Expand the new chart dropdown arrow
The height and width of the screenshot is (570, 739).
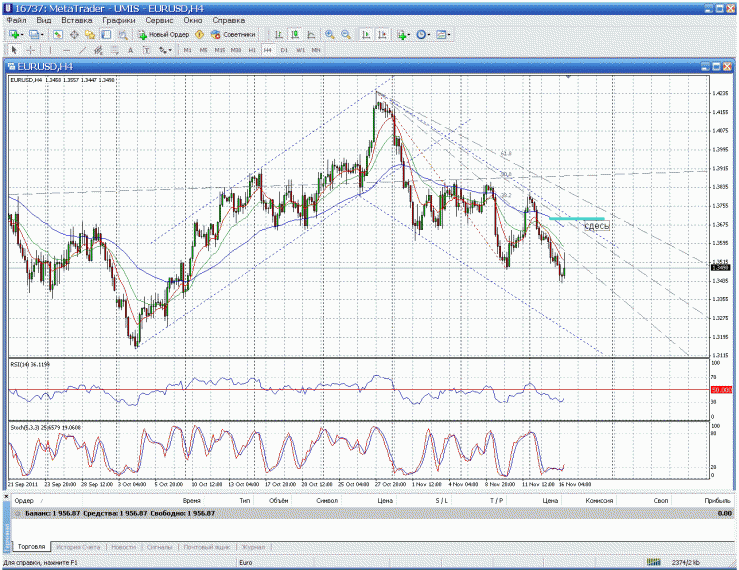click(x=23, y=34)
